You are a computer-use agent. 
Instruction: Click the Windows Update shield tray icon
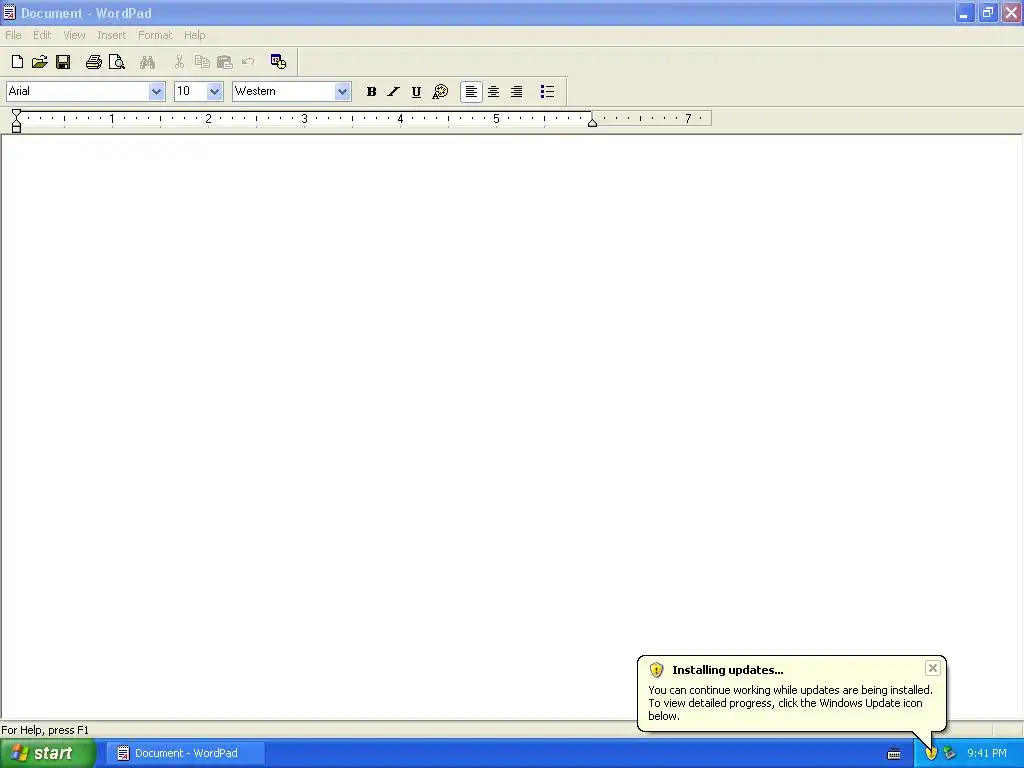click(931, 754)
